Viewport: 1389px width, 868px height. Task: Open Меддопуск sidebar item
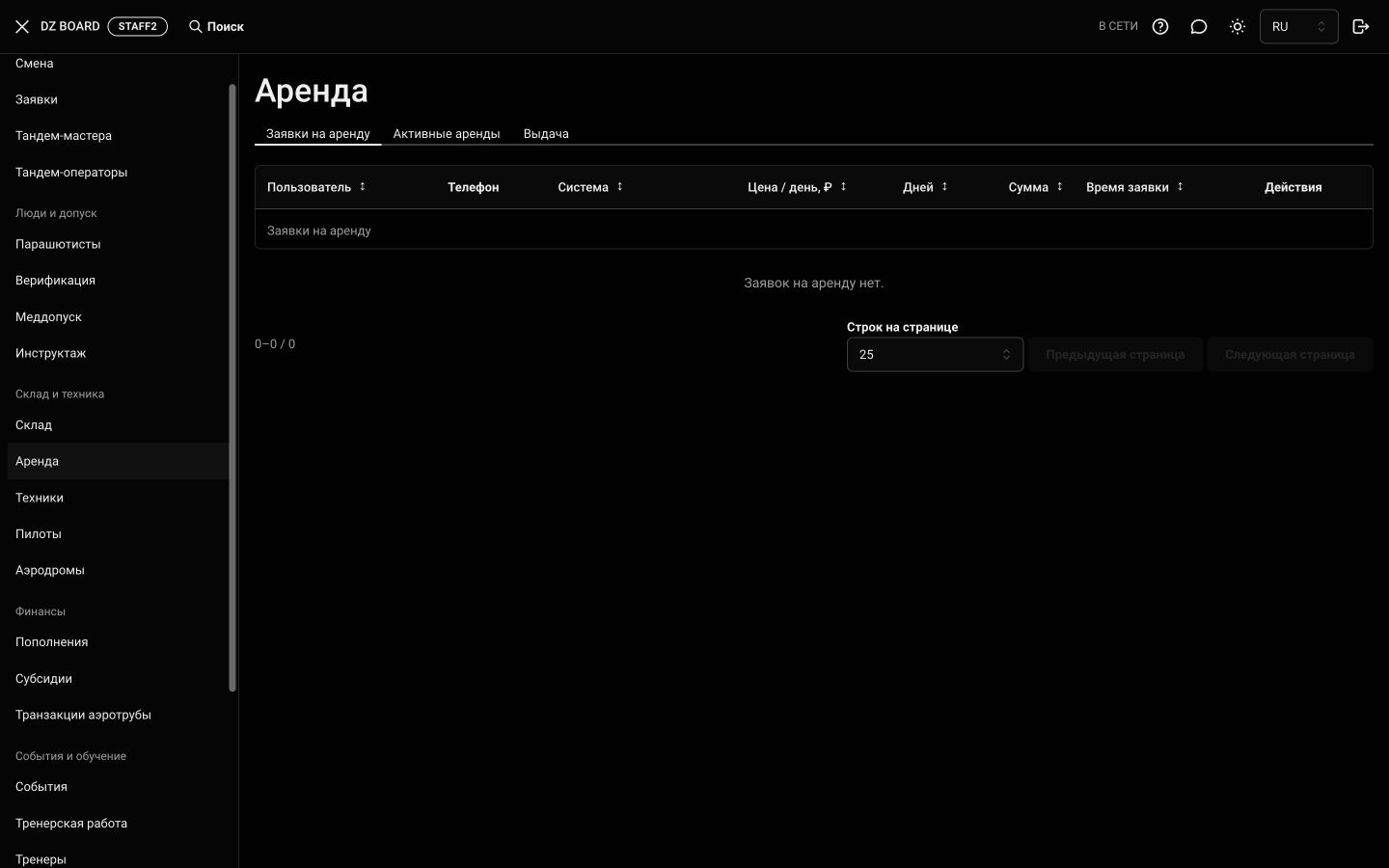point(118,317)
